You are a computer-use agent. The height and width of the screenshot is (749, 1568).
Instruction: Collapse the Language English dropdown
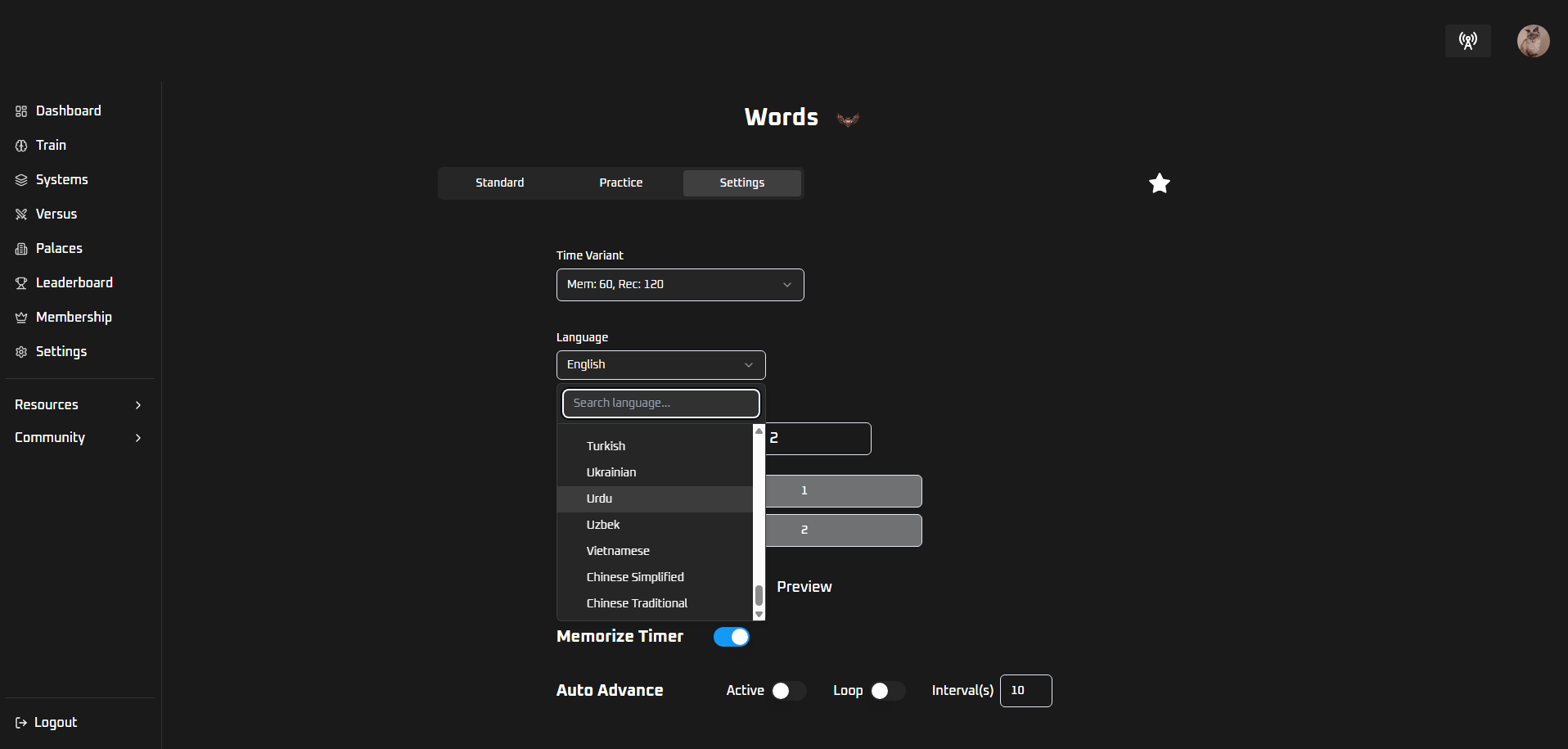[x=660, y=365]
